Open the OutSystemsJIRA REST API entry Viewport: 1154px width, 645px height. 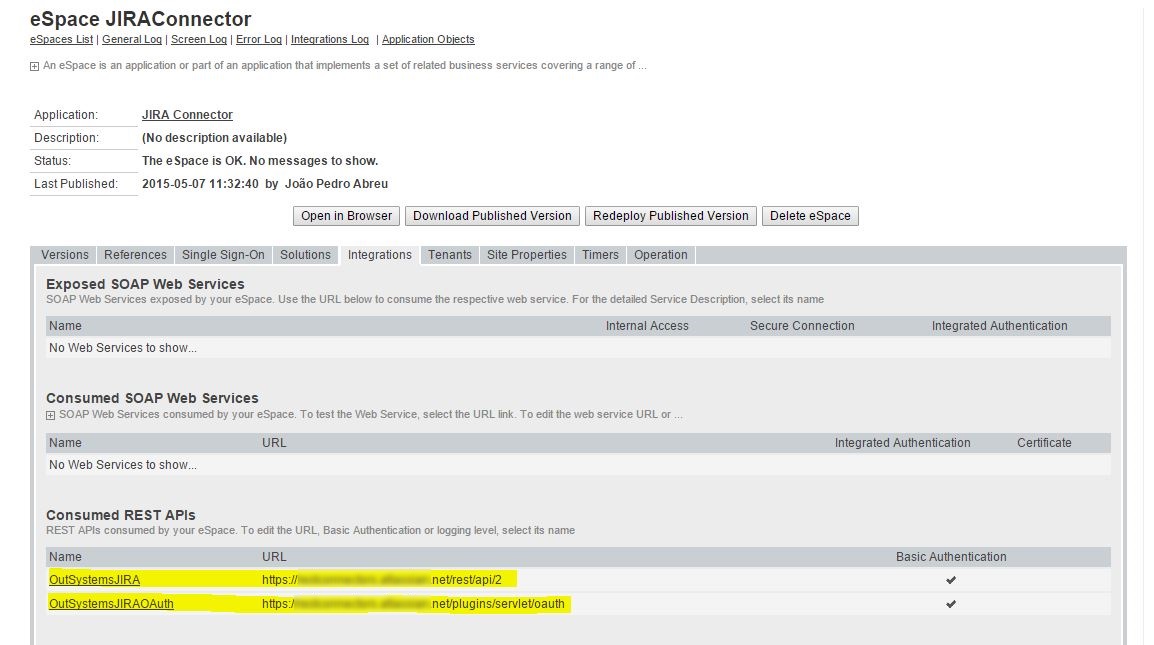tap(94, 580)
